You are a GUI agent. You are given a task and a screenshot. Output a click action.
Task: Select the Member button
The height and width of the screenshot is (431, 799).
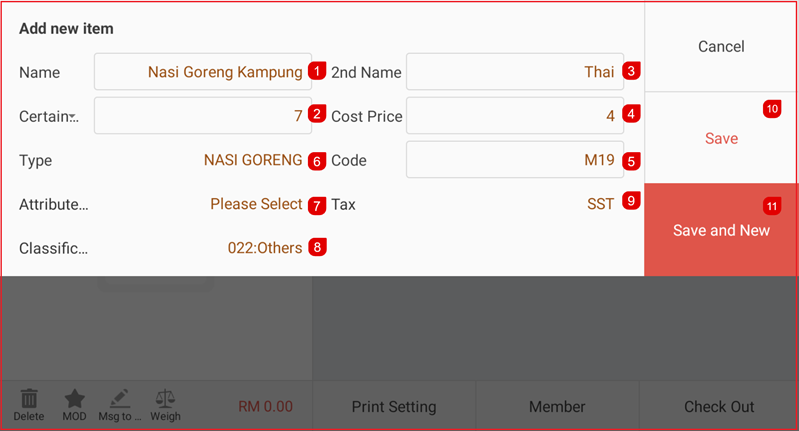(x=557, y=407)
